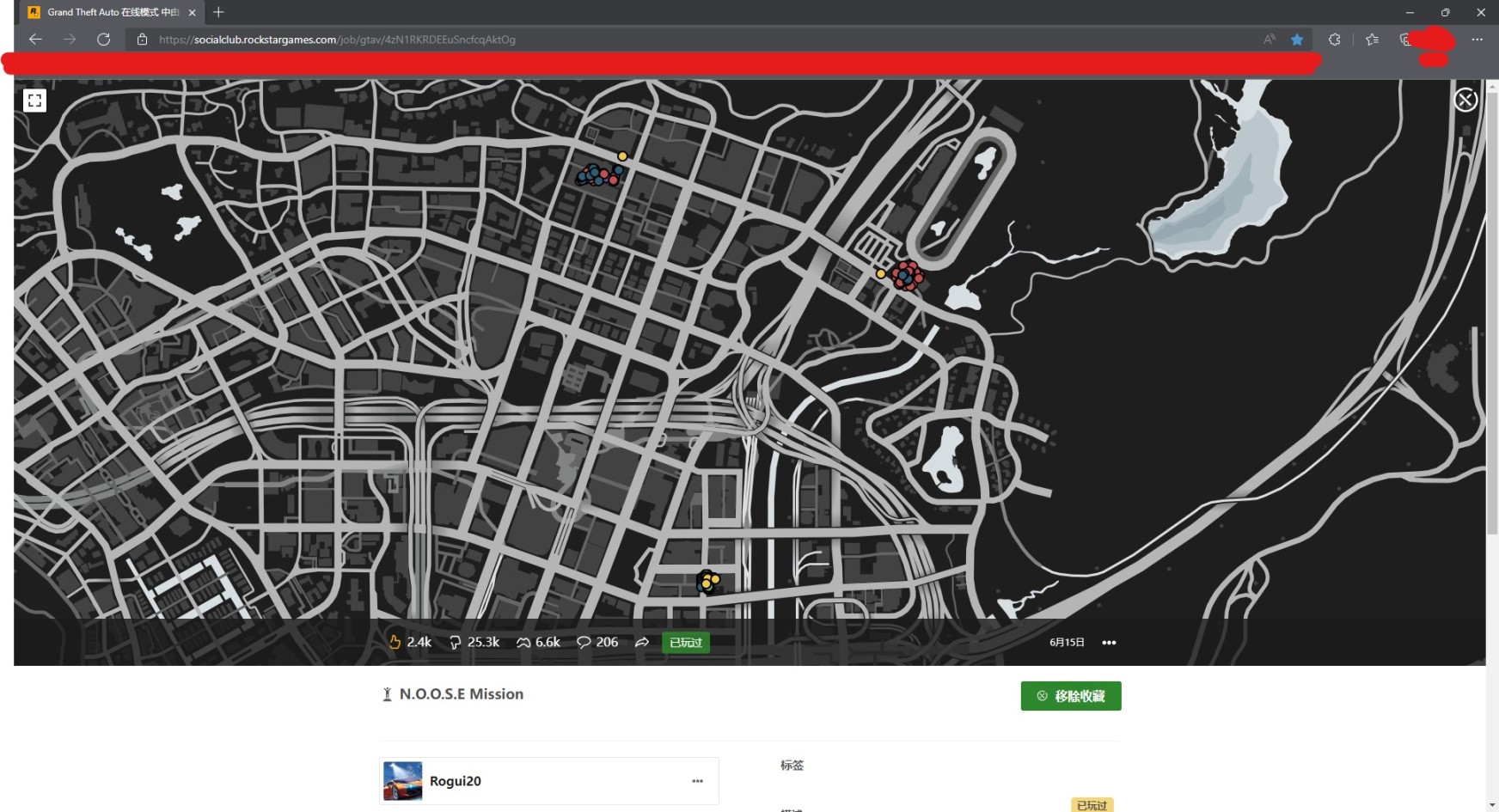Click the green played badge on map bar
Screen dimensions: 1499x812
[x=686, y=643]
